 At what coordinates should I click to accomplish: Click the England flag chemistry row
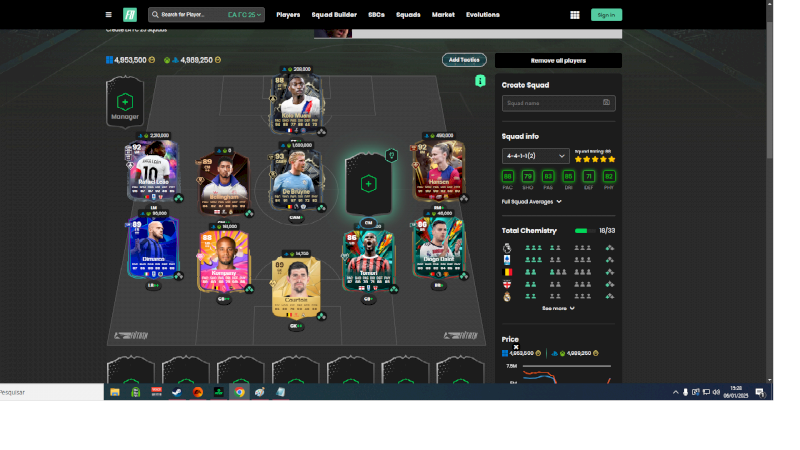[x=507, y=284]
